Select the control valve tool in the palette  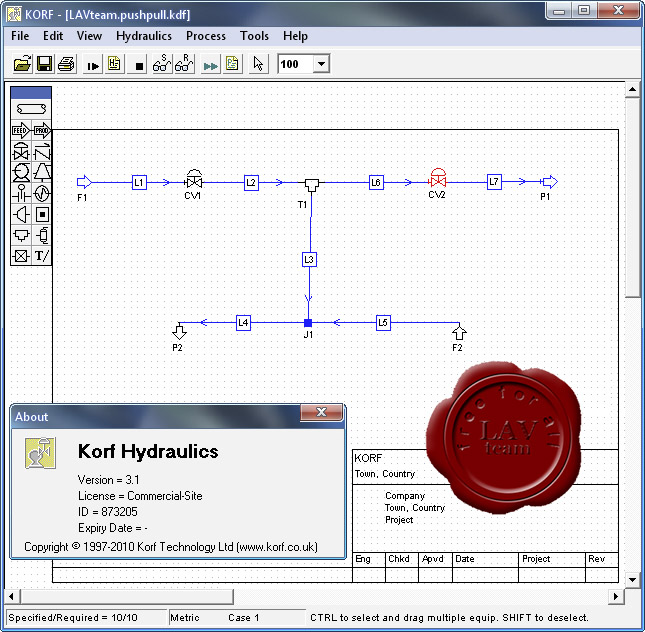click(x=21, y=151)
